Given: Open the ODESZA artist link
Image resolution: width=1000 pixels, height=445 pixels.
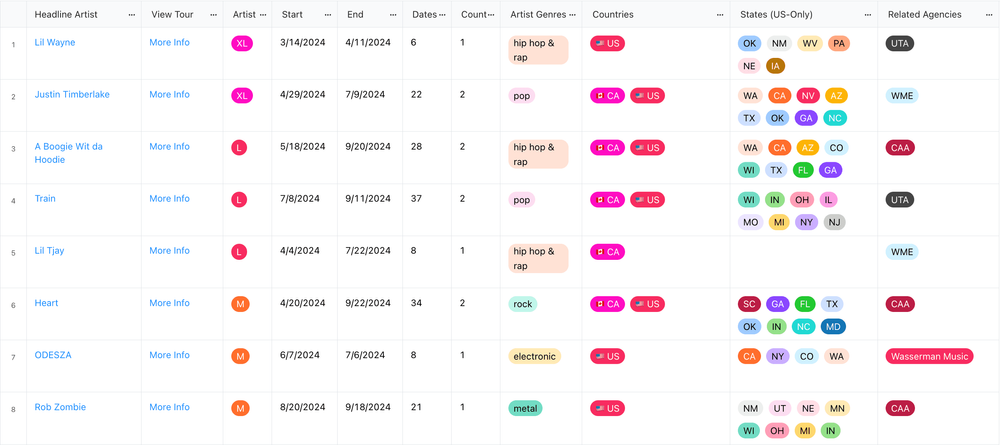Looking at the screenshot, I should (x=53, y=355).
